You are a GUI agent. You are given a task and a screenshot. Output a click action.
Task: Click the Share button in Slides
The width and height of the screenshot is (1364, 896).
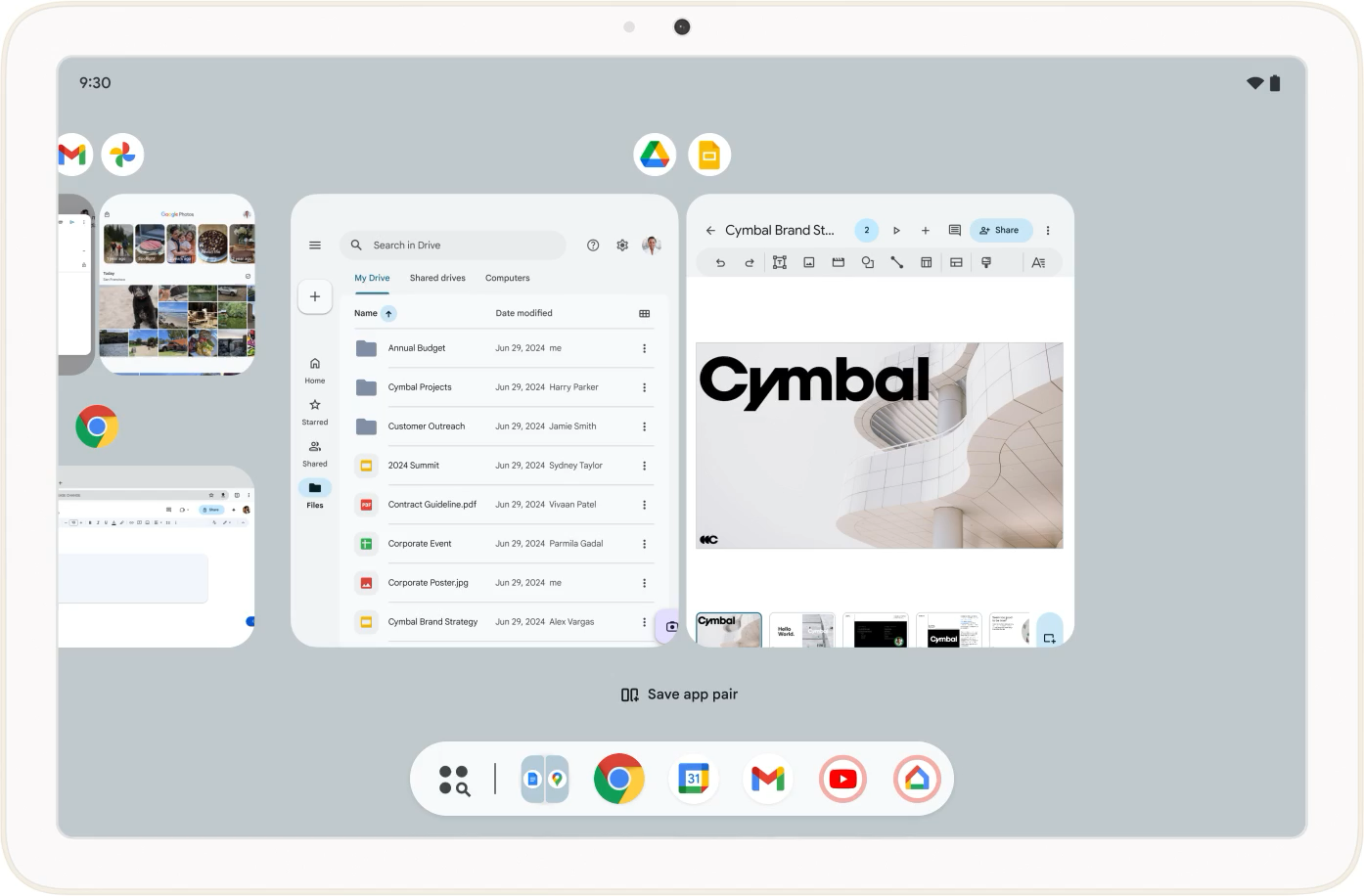click(1000, 230)
